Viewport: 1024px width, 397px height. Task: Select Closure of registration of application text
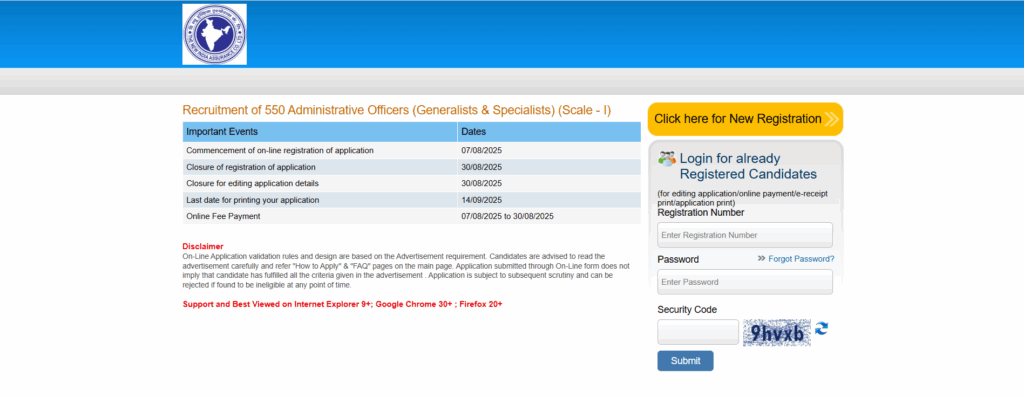click(251, 167)
